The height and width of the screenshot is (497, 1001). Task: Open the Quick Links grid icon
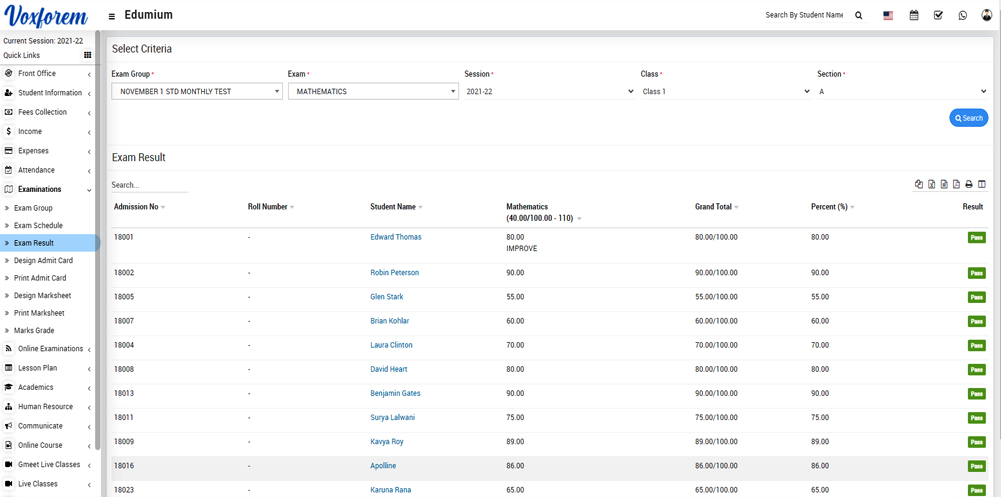tap(88, 56)
